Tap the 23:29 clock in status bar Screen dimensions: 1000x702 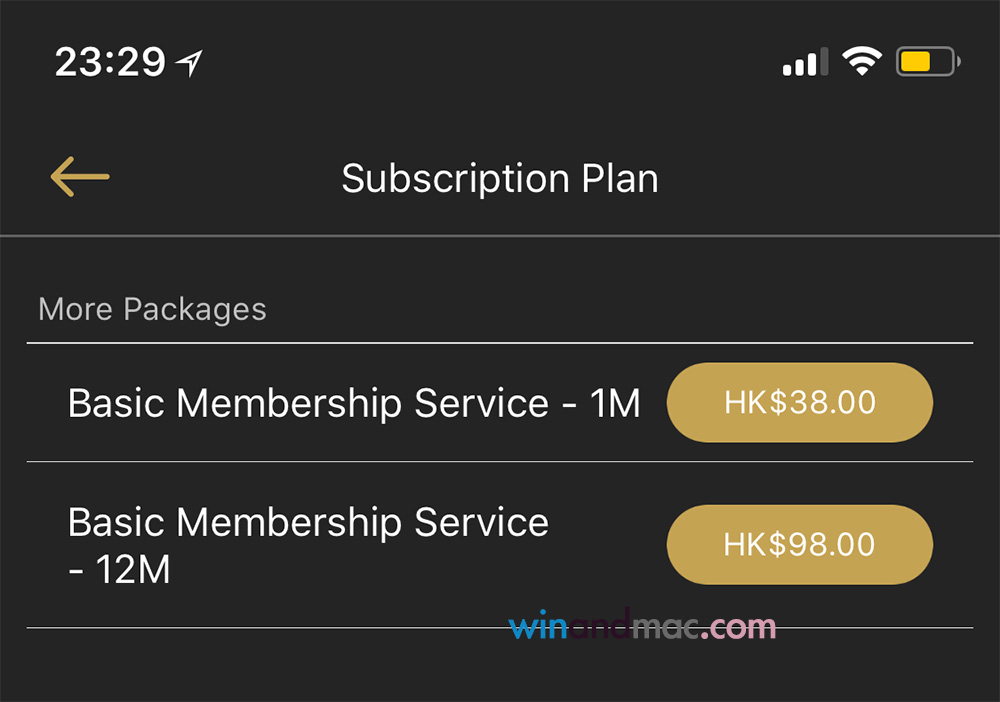(x=111, y=63)
